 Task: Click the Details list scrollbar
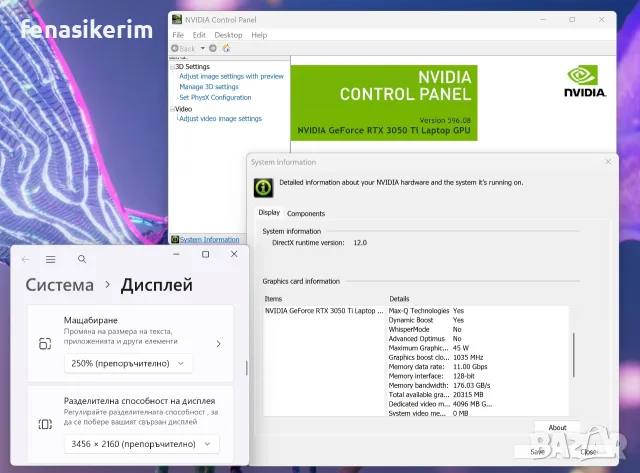573,355
